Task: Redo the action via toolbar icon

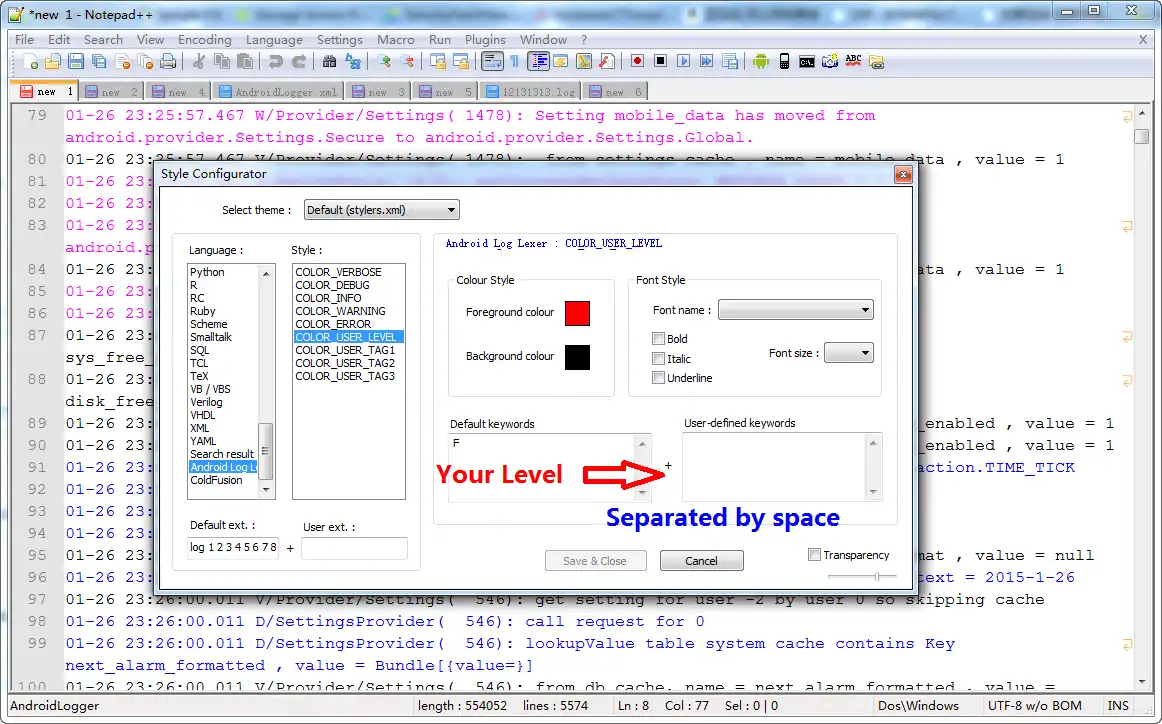Action: 299,62
